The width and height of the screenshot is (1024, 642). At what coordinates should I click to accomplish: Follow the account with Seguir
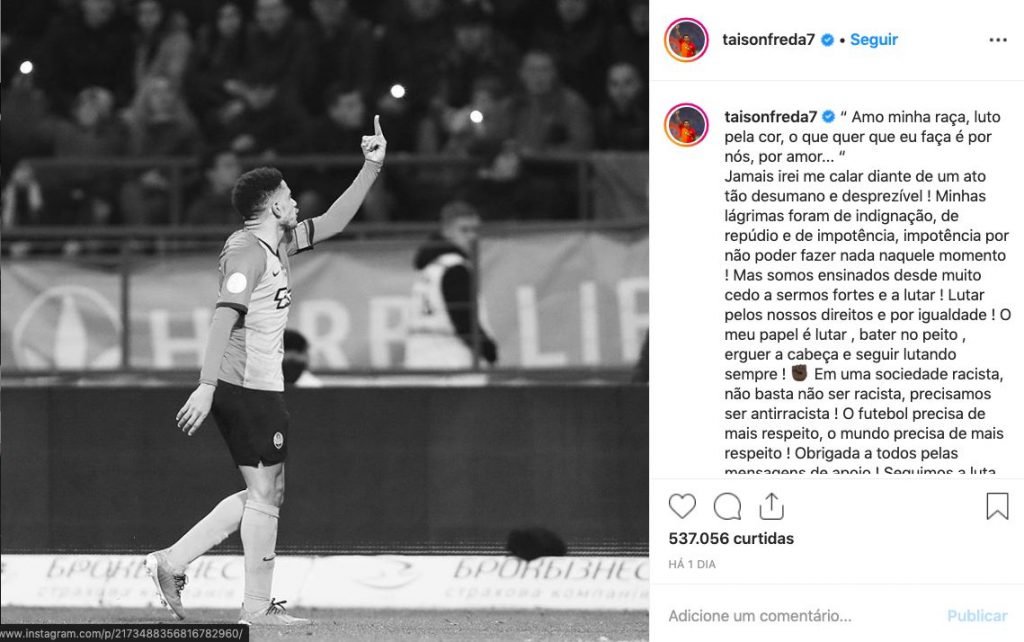(874, 40)
